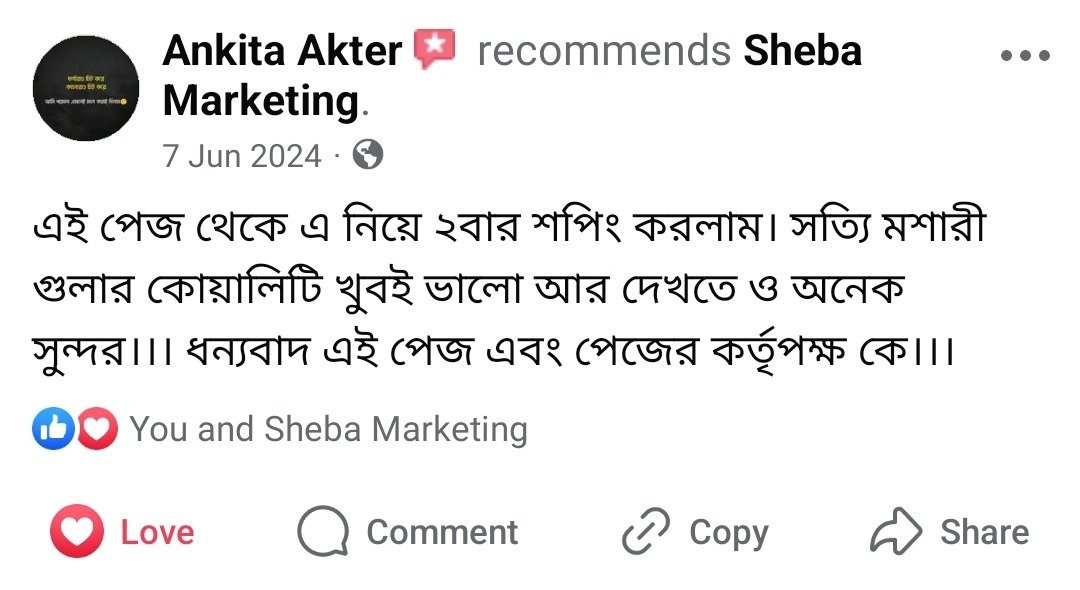The image size is (1080, 590).
Task: Click the red star recommendation badge
Action: click(x=434, y=48)
